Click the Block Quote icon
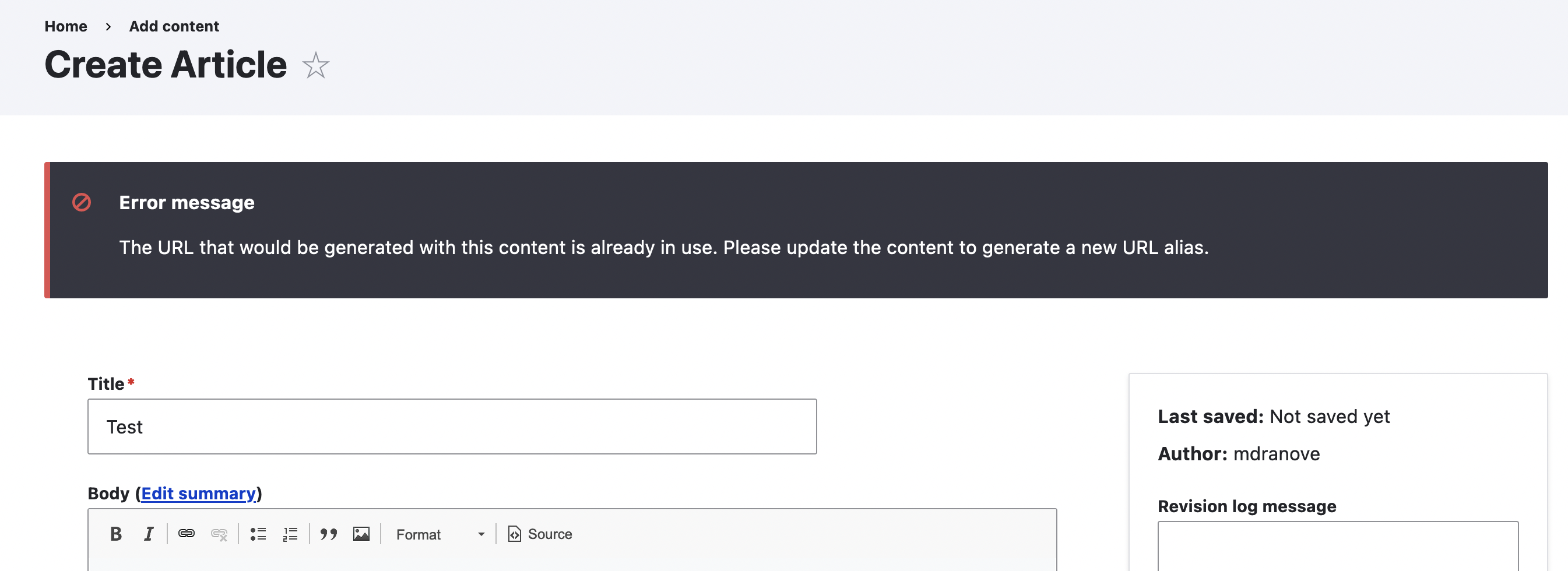This screenshot has width=1568, height=571. pos(329,534)
